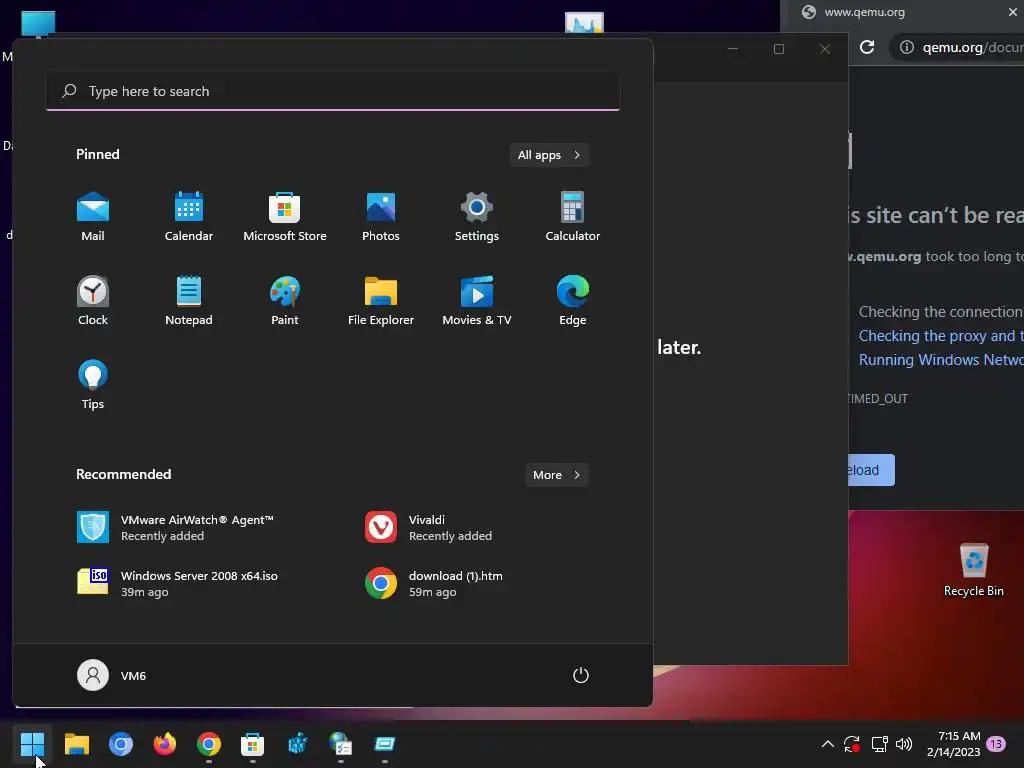This screenshot has width=1024, height=768.
Task: Expand the All apps list
Action: click(x=549, y=155)
